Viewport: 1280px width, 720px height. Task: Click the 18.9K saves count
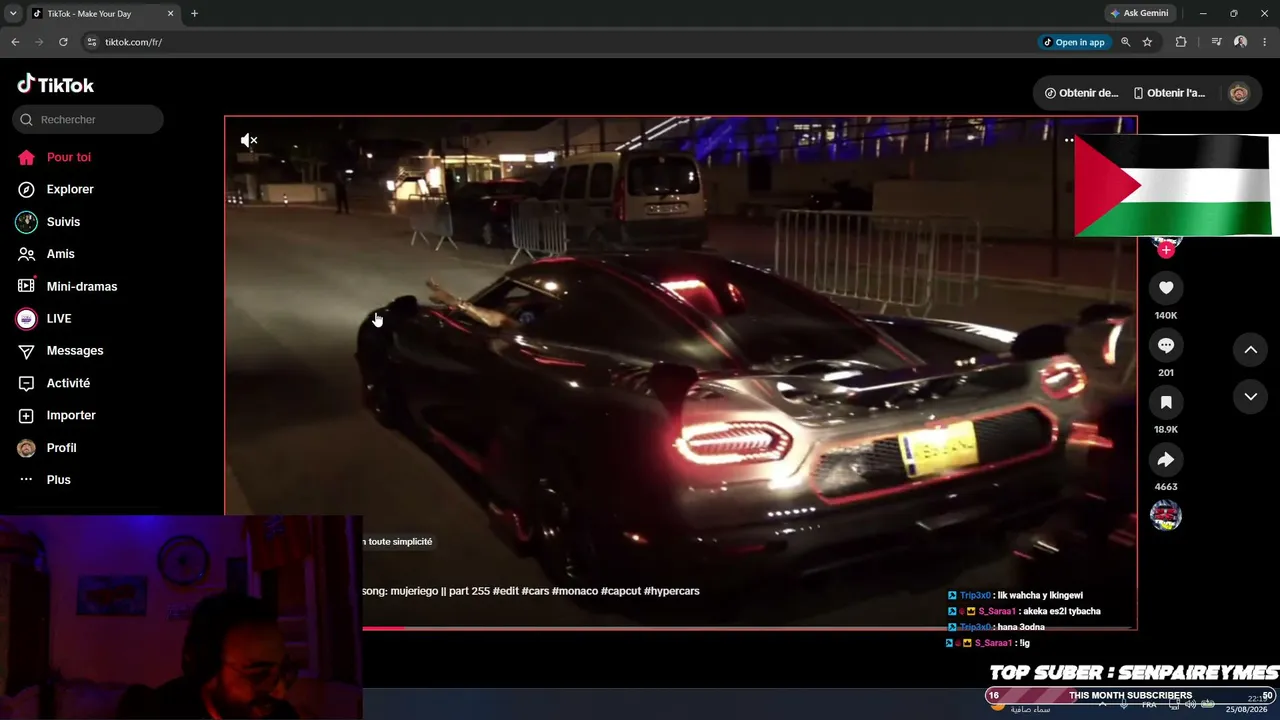[x=1166, y=430]
